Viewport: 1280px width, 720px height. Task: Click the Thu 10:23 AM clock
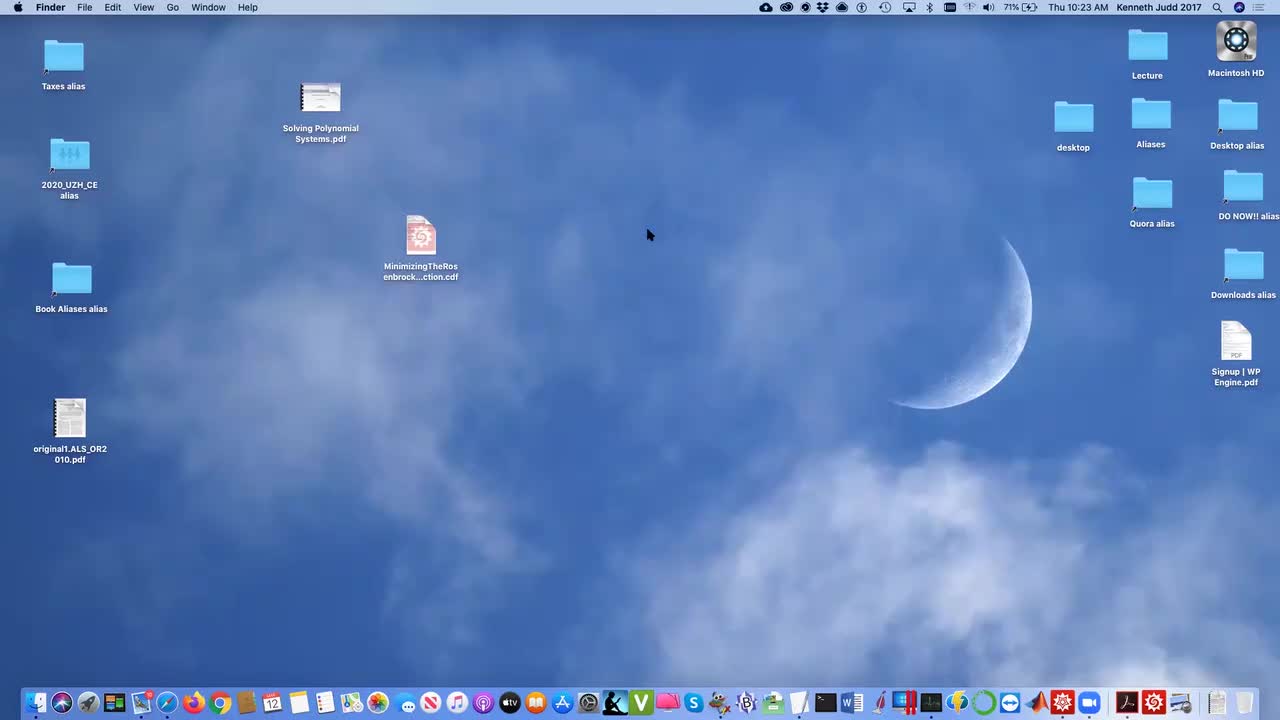pyautogui.click(x=1078, y=7)
